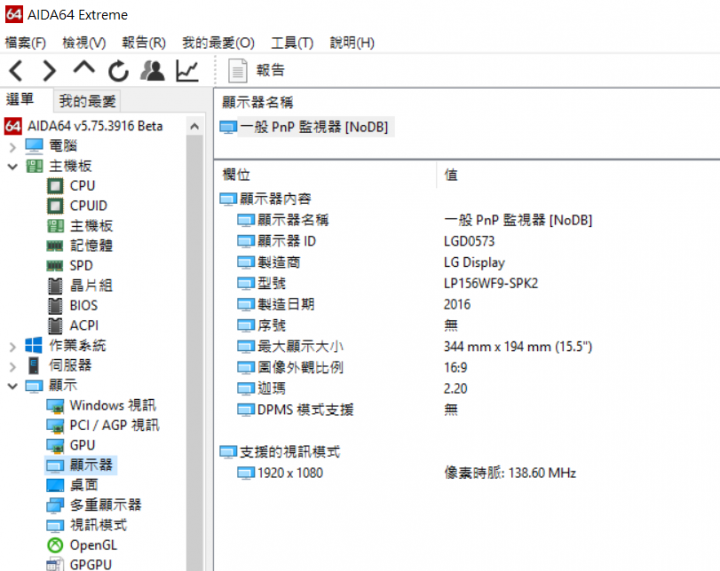Image resolution: width=720 pixels, height=571 pixels.
Task: Click the 顯示器名稱 column header
Action: tap(258, 102)
